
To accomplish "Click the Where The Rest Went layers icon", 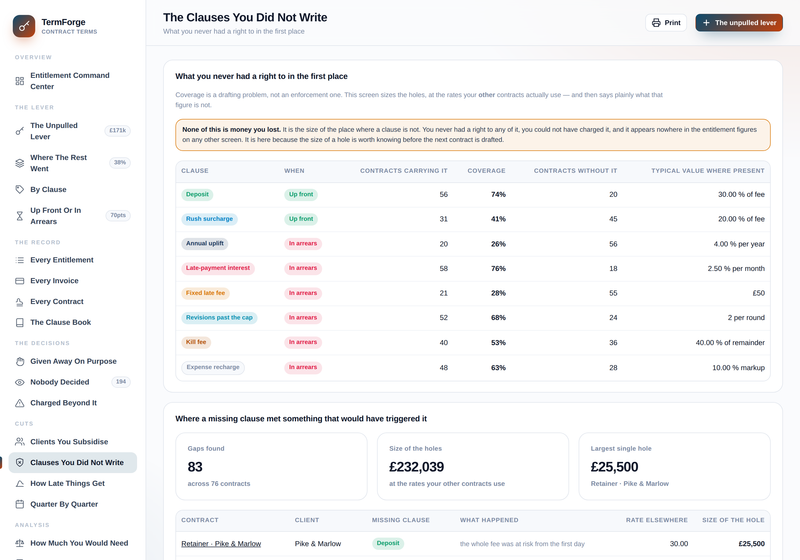I will pyautogui.click(x=19, y=163).
